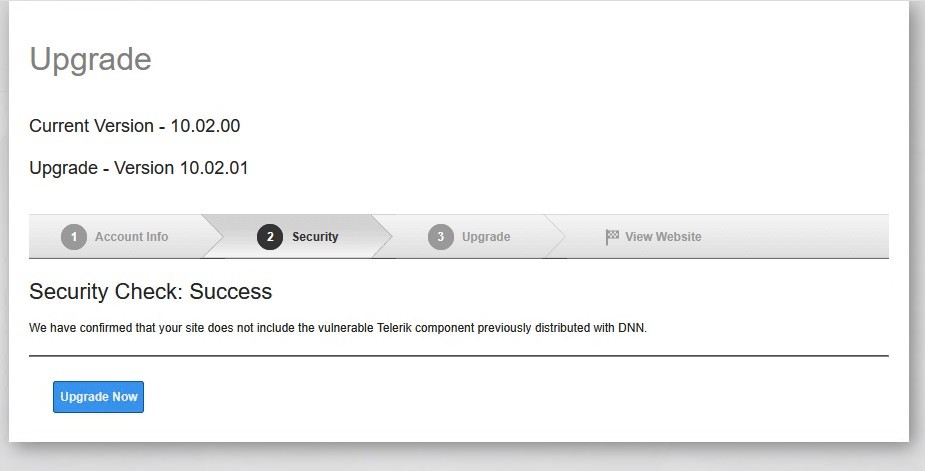Image resolution: width=925 pixels, height=471 pixels.
Task: Click the horizontal line above Upgrade Now
Action: tap(458, 355)
